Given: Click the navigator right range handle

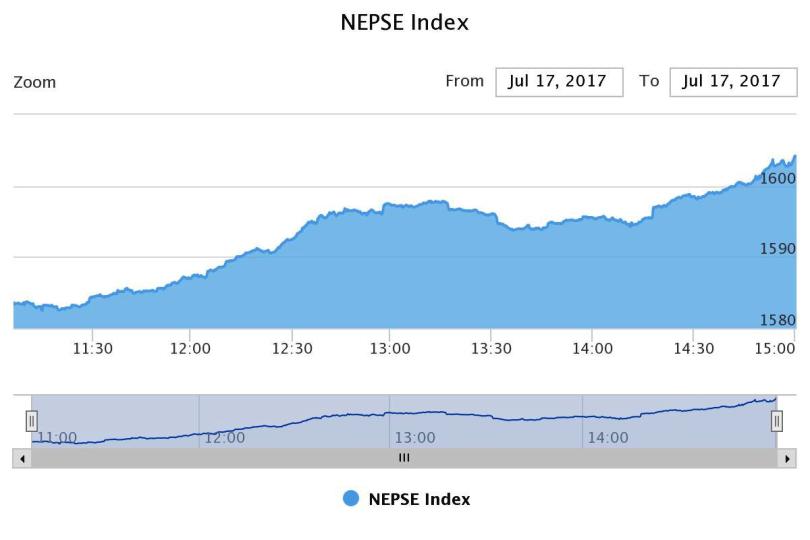Looking at the screenshot, I should 777,421.
